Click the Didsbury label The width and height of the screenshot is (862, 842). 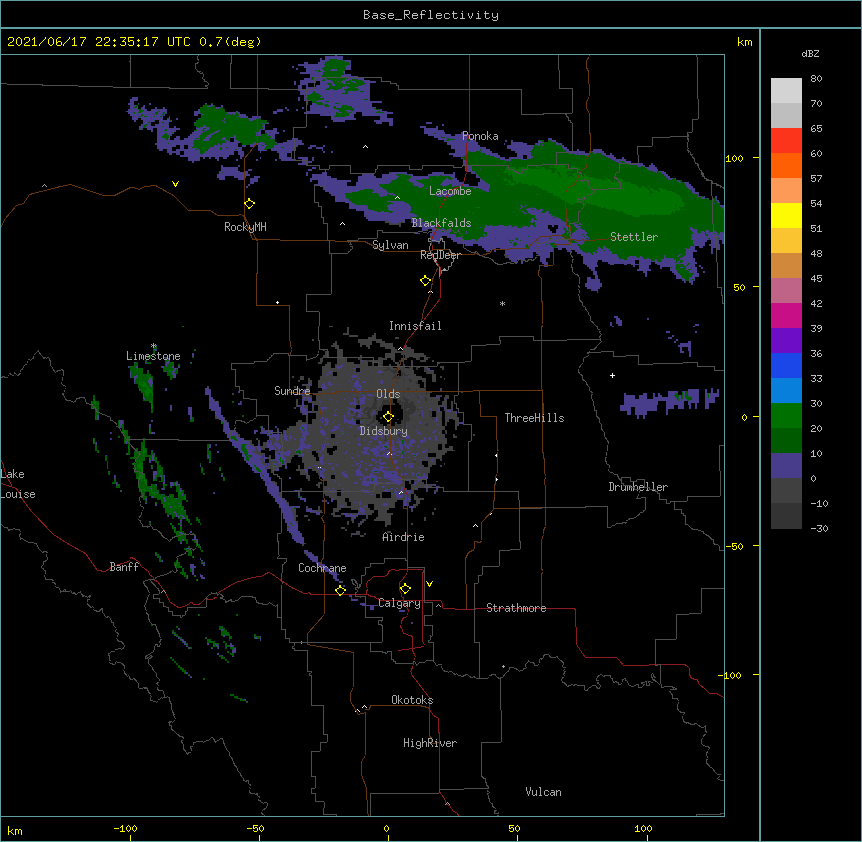click(384, 431)
